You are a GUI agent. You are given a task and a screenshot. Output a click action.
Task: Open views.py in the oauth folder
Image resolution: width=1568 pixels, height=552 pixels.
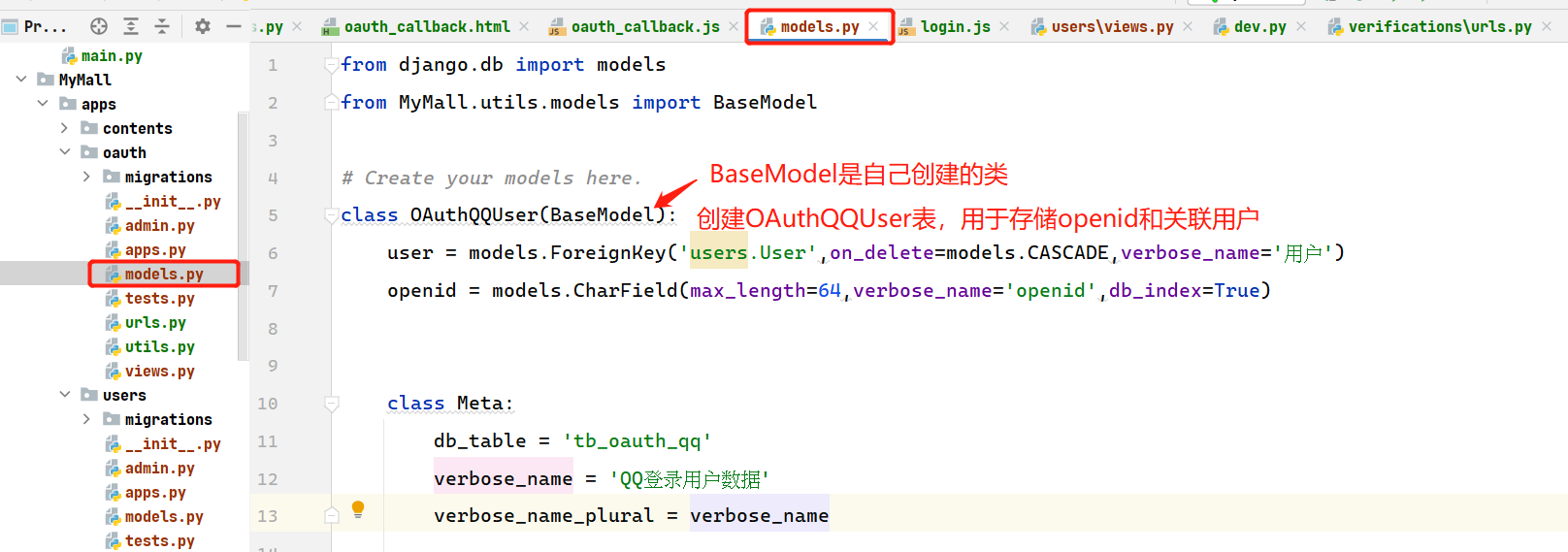pos(159,371)
